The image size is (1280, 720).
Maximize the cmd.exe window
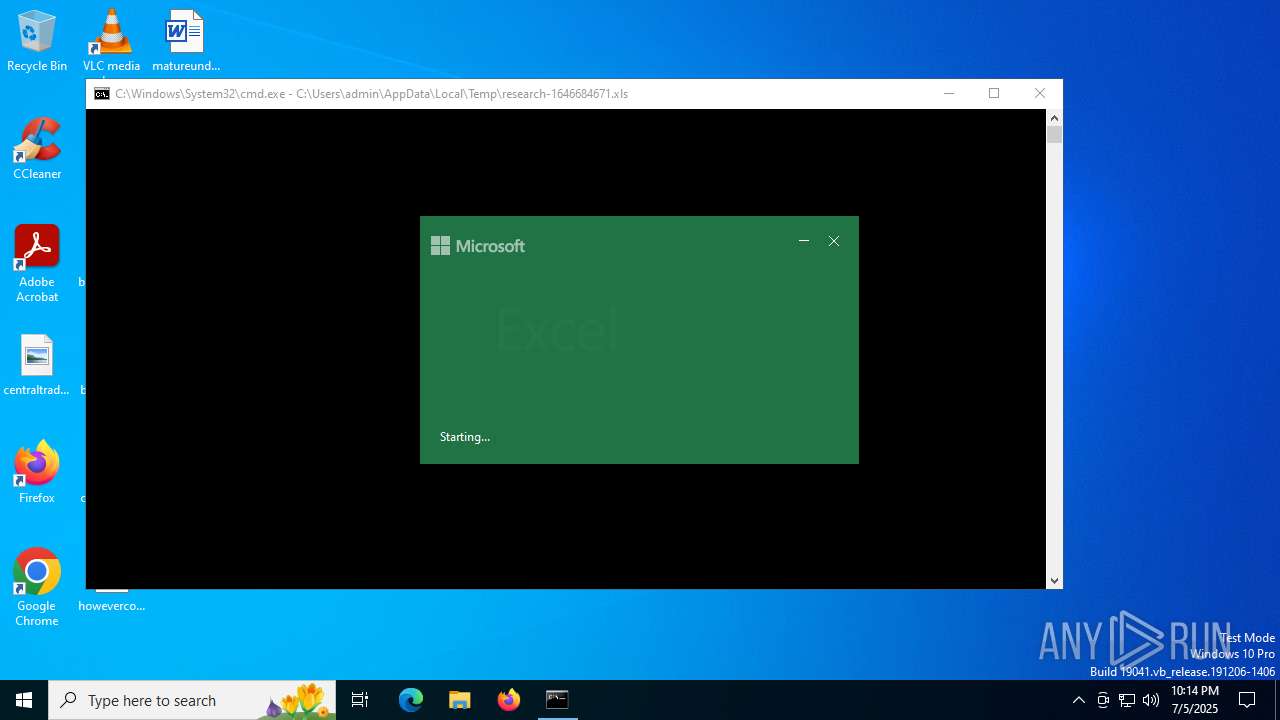994,94
